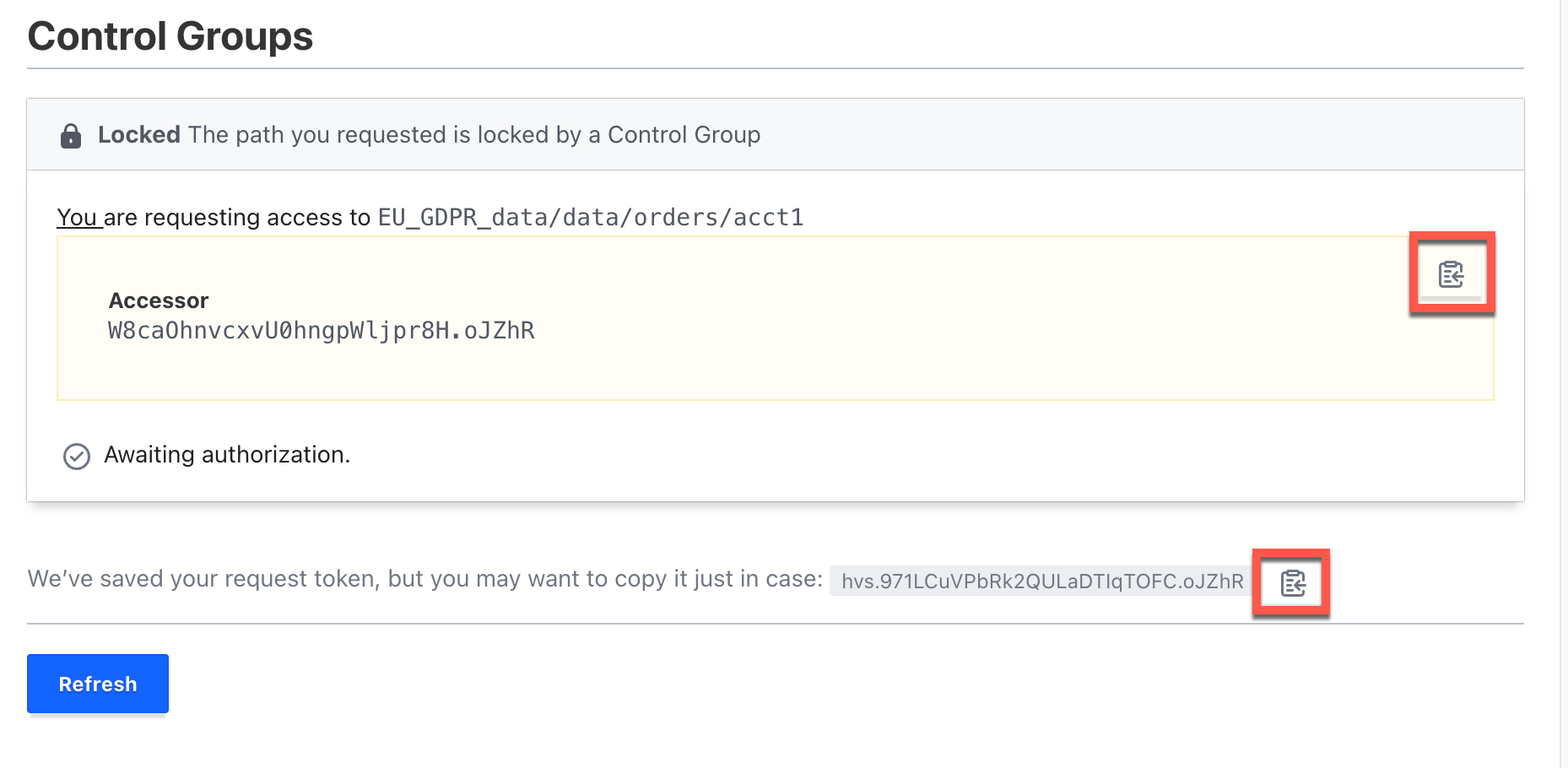The height and width of the screenshot is (768, 1568).
Task: Copy the saved request token via clipboard icon
Action: pyautogui.click(x=1290, y=581)
